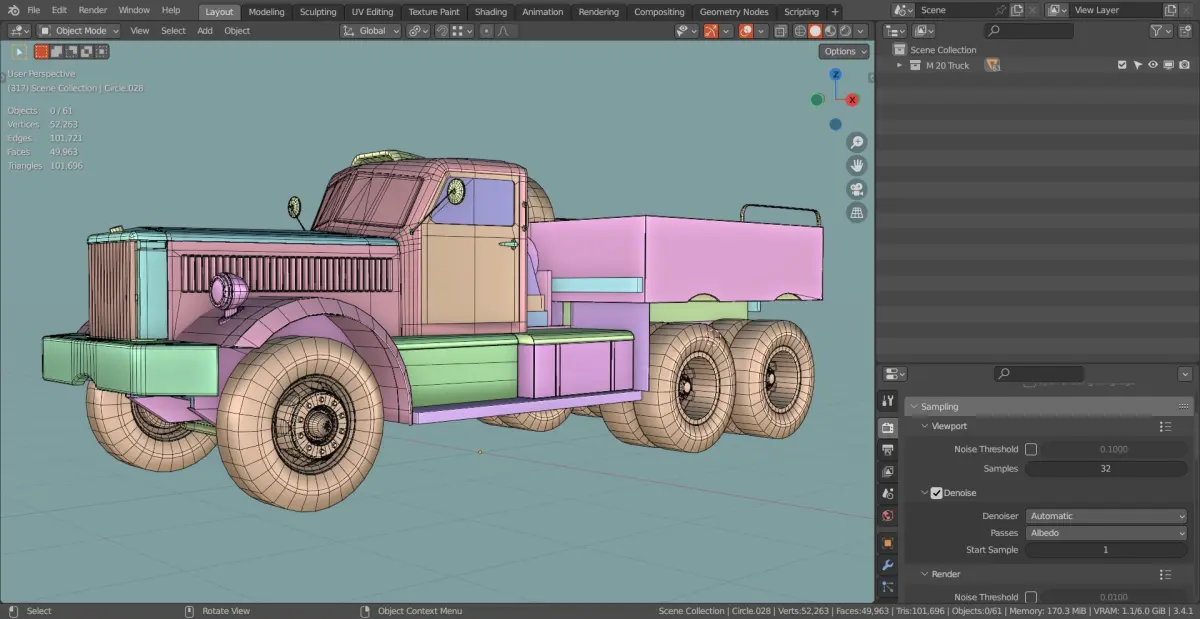Image resolution: width=1200 pixels, height=619 pixels.
Task: Select material preview shading
Action: 830,31
